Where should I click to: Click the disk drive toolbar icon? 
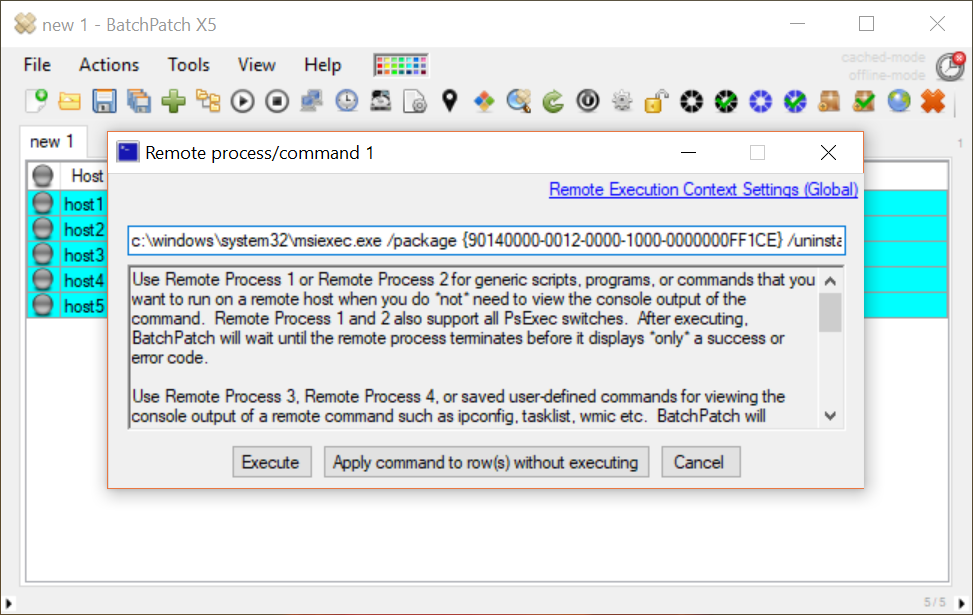coord(380,101)
